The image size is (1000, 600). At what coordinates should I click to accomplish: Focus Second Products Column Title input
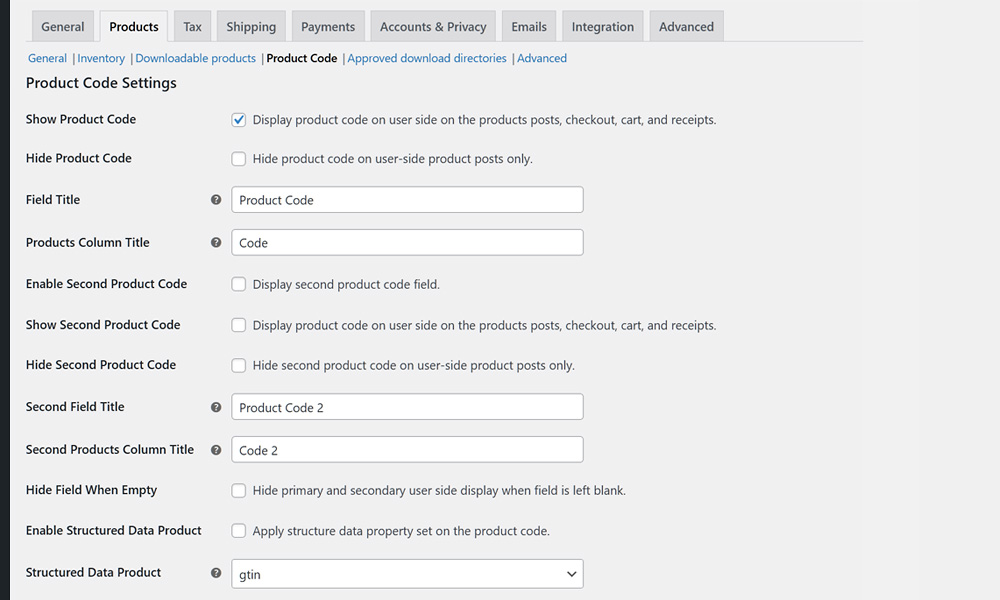pyautogui.click(x=407, y=450)
